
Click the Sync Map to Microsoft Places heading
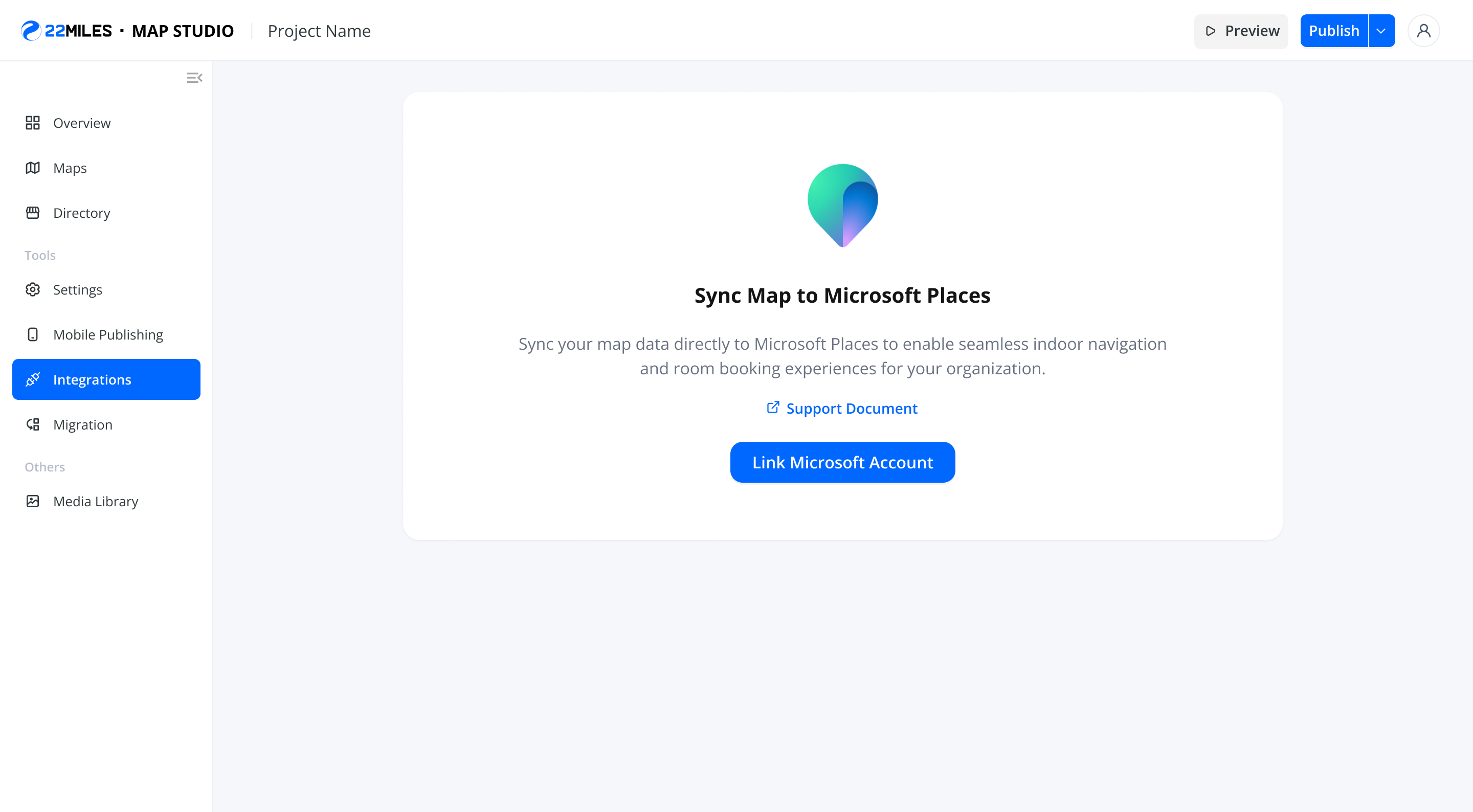tap(842, 296)
